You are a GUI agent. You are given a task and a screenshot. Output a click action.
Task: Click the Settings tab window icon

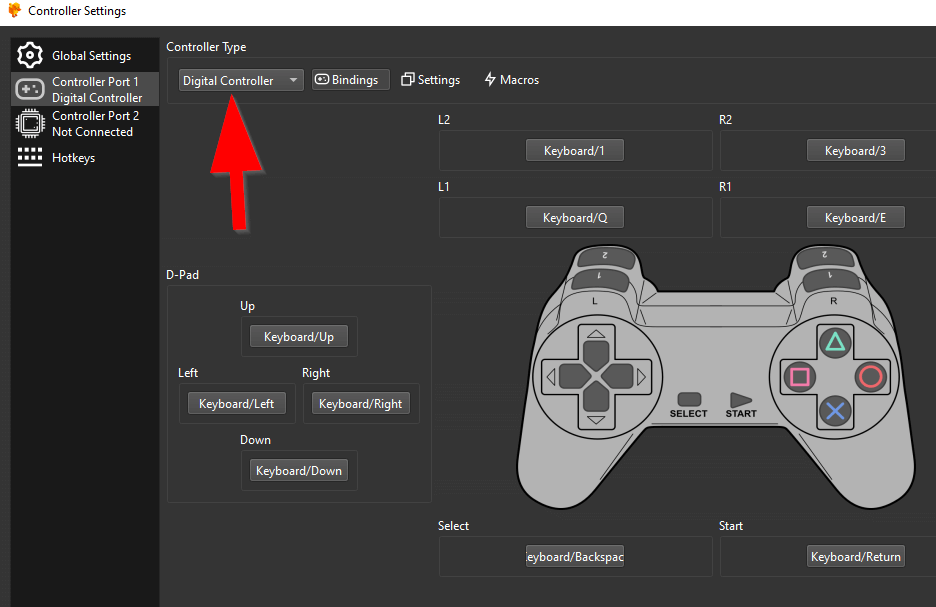coord(407,79)
